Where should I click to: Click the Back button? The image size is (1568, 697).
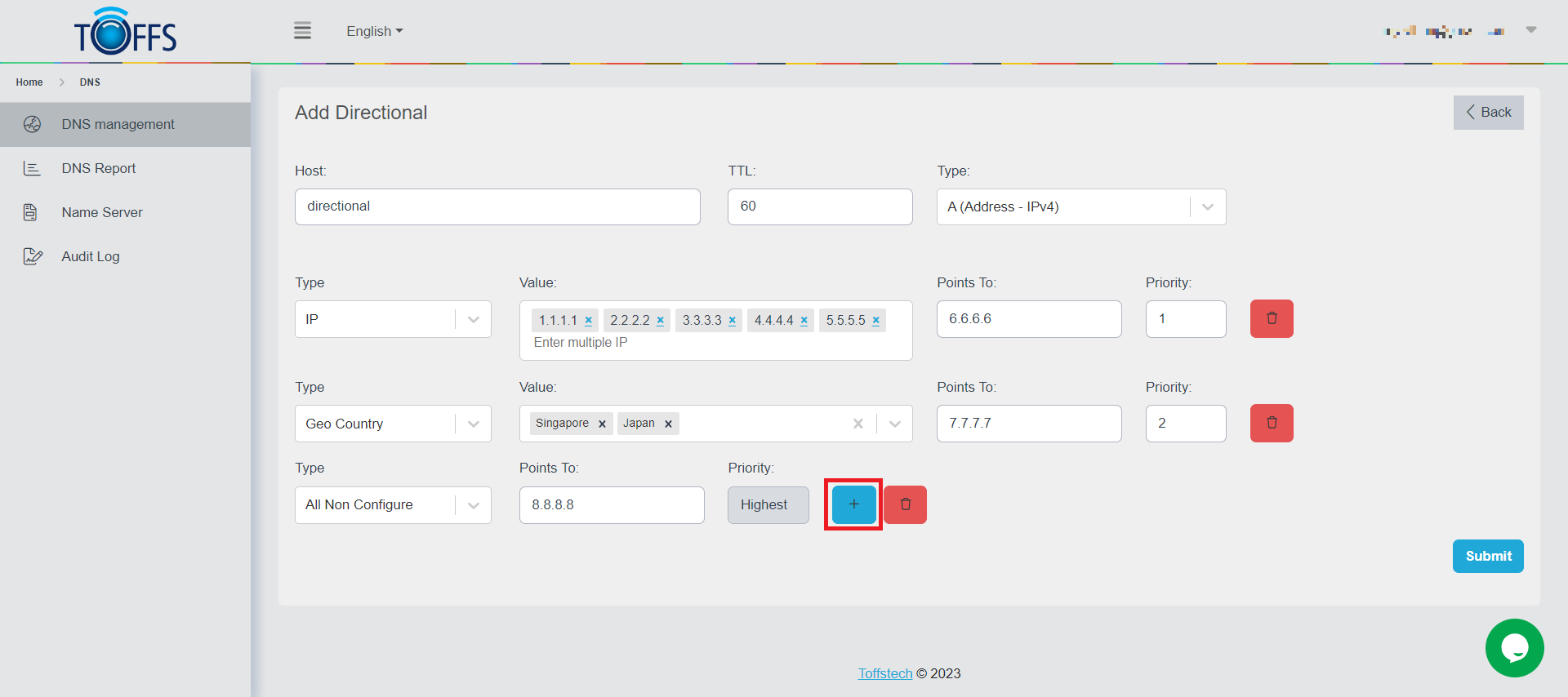pyautogui.click(x=1488, y=113)
